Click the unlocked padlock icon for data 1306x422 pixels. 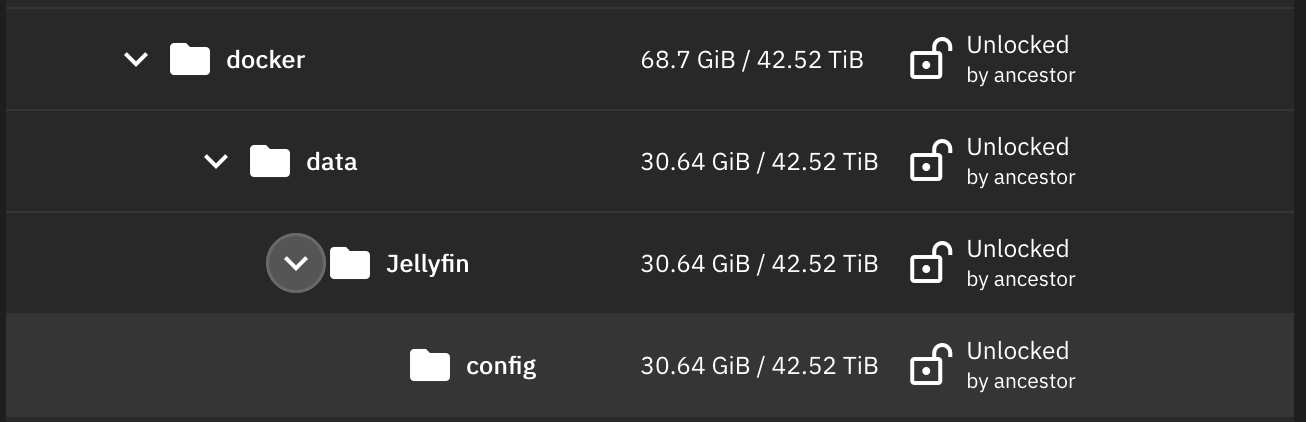[930, 161]
